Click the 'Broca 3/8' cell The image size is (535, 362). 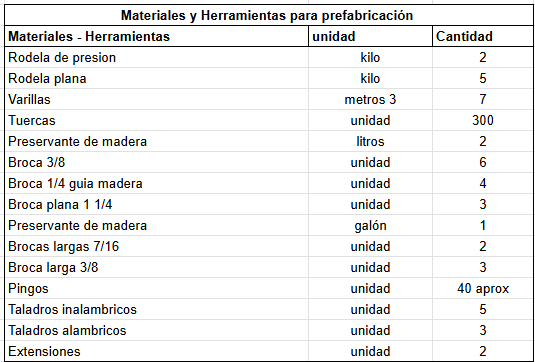tap(157, 162)
